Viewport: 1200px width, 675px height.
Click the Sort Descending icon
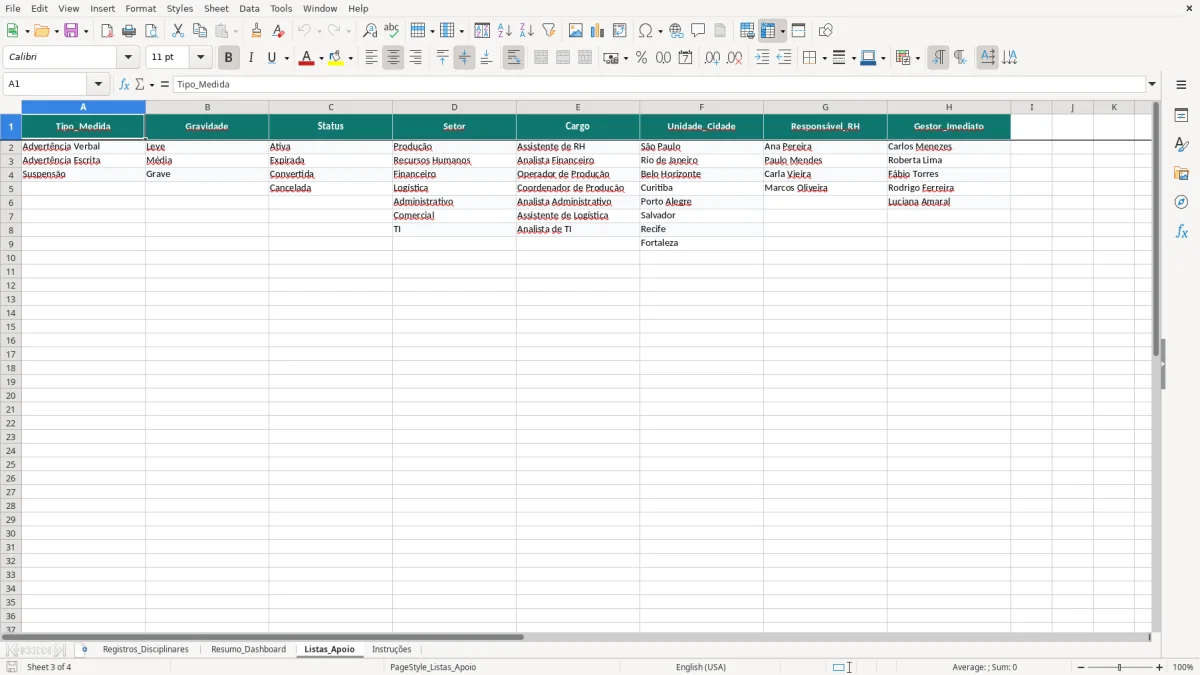click(x=527, y=31)
